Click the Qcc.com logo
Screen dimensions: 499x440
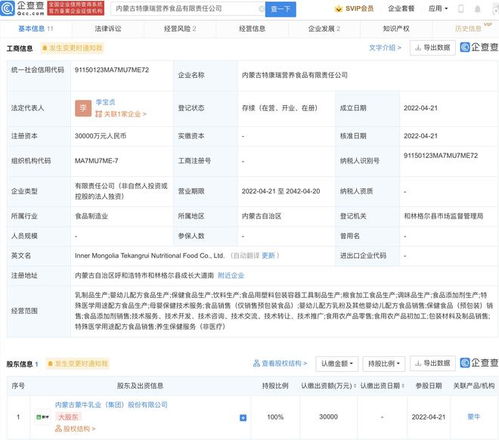(22, 8)
